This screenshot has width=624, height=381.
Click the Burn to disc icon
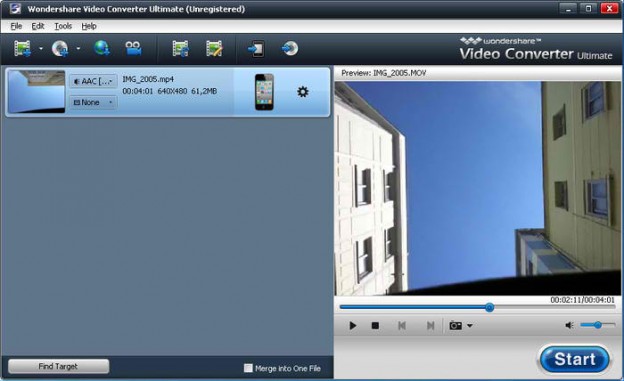290,48
